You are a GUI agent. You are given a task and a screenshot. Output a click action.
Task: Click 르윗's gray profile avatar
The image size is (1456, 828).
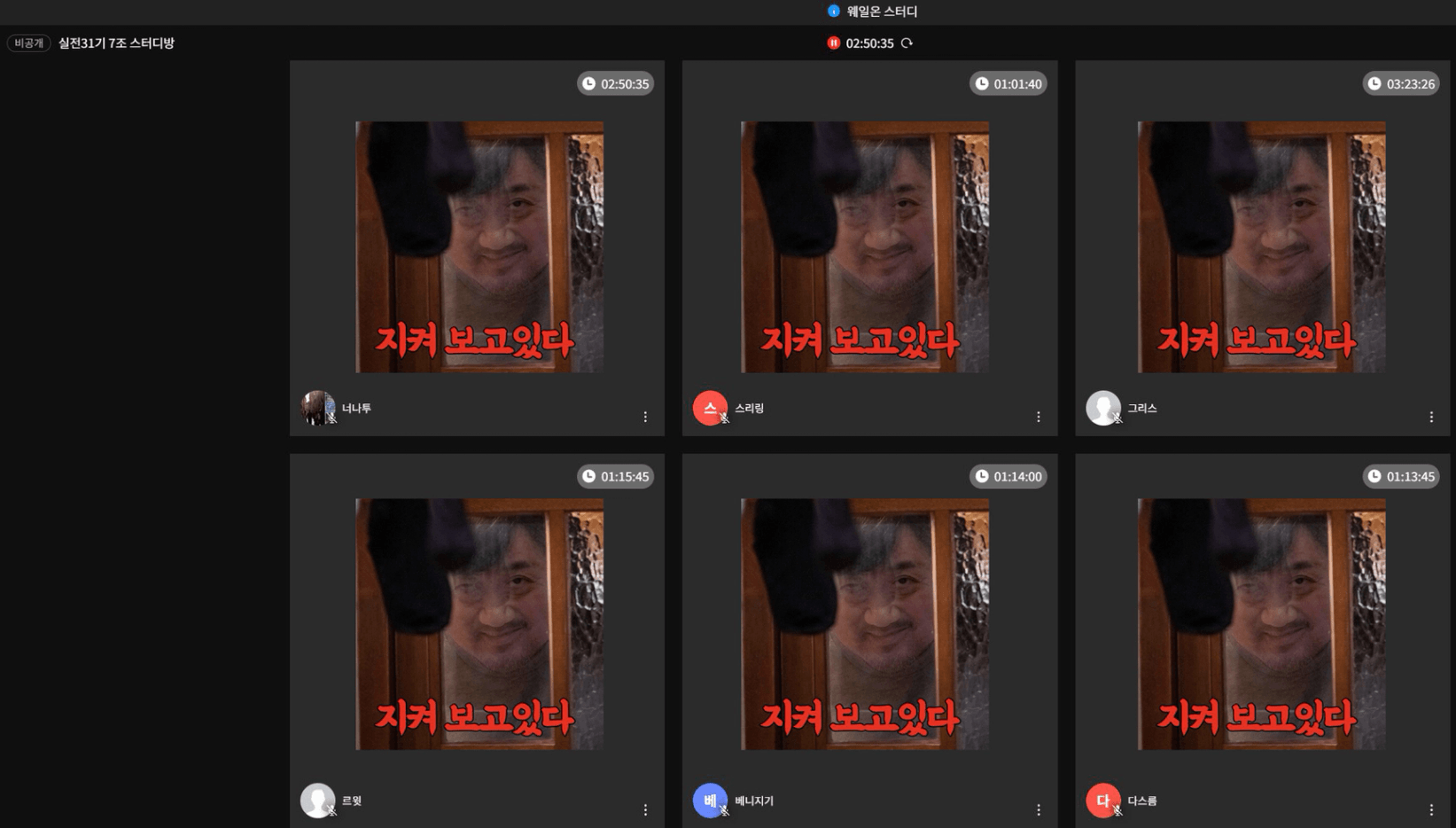[x=317, y=801]
